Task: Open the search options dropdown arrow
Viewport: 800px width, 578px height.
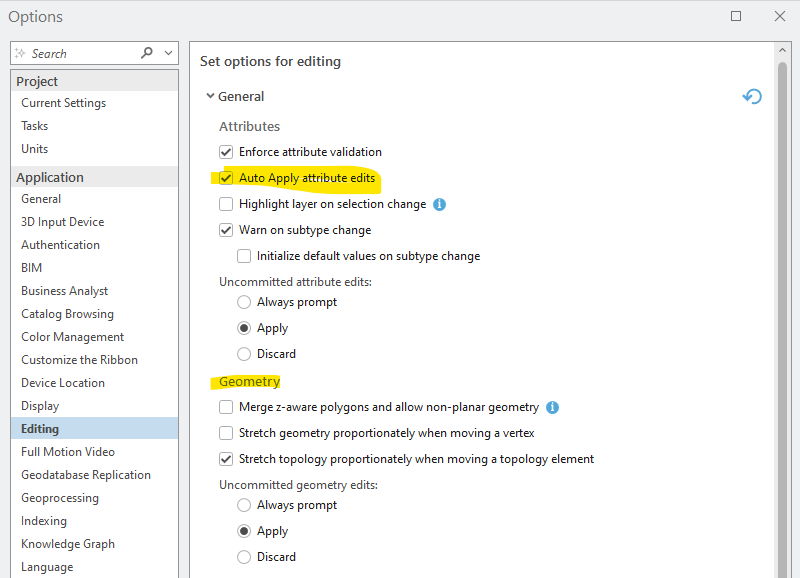Action: pyautogui.click(x=168, y=53)
